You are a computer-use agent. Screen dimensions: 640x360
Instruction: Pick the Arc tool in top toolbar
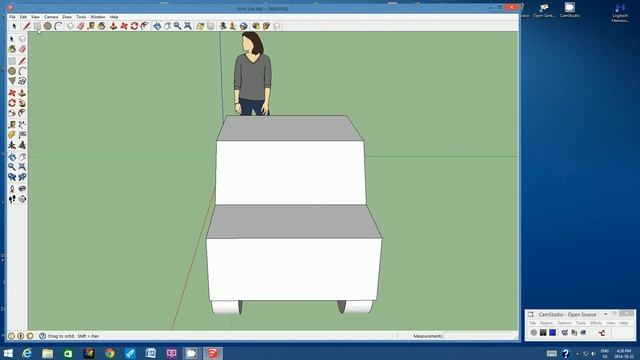pyautogui.click(x=58, y=26)
